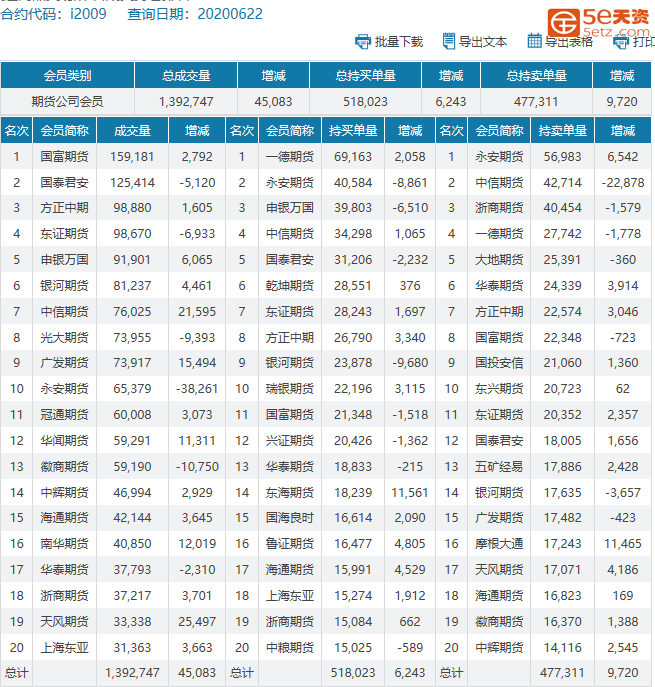Click the 5e天资 logo
Image resolution: width=655 pixels, height=687 pixels.
point(598,23)
